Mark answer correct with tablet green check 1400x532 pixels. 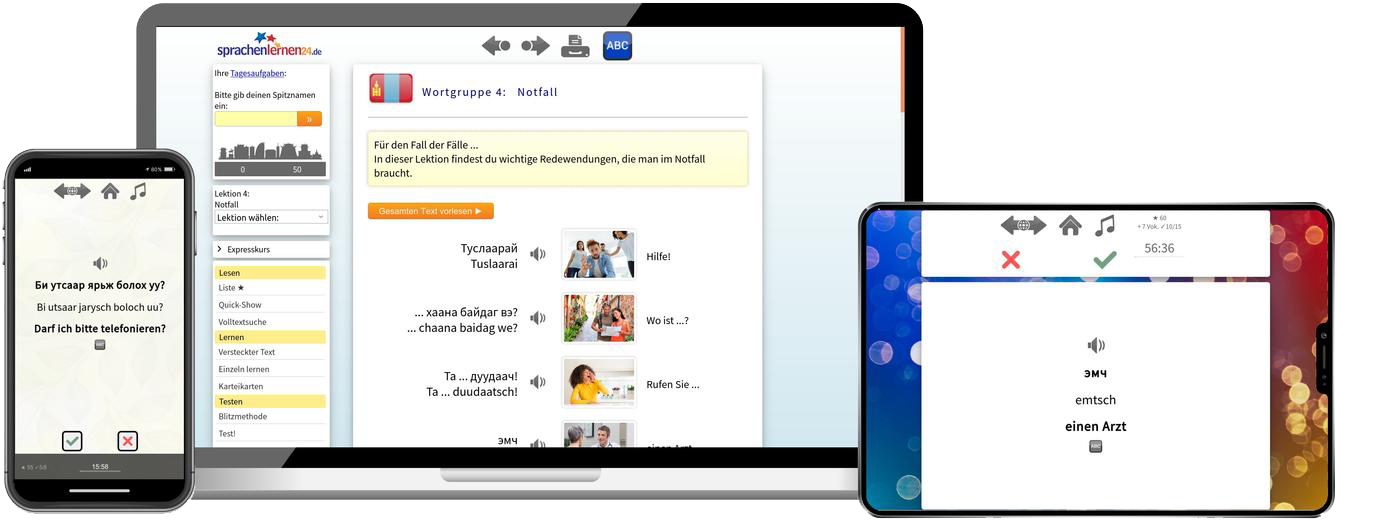coord(1104,260)
